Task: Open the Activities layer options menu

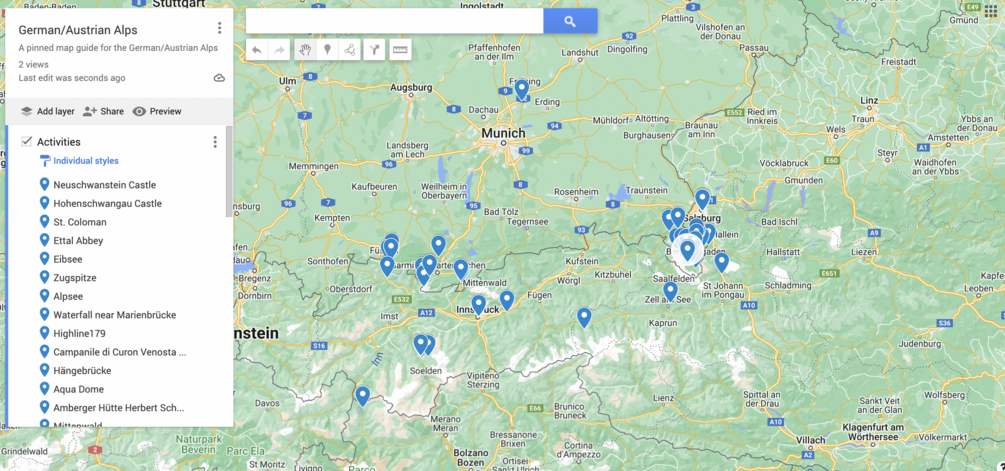Action: coord(215,142)
